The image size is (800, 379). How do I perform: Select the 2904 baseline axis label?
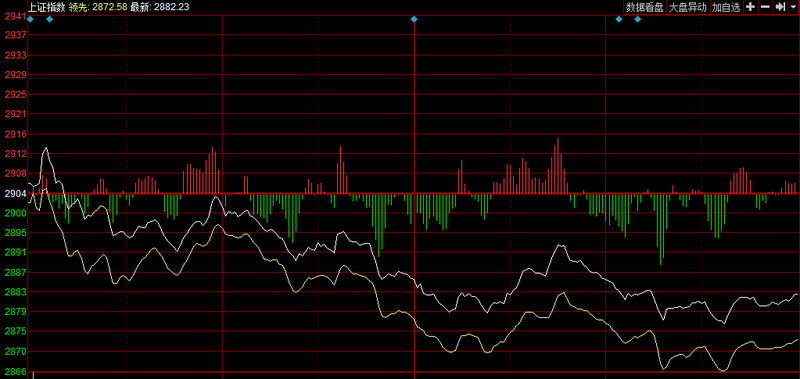pos(14,193)
